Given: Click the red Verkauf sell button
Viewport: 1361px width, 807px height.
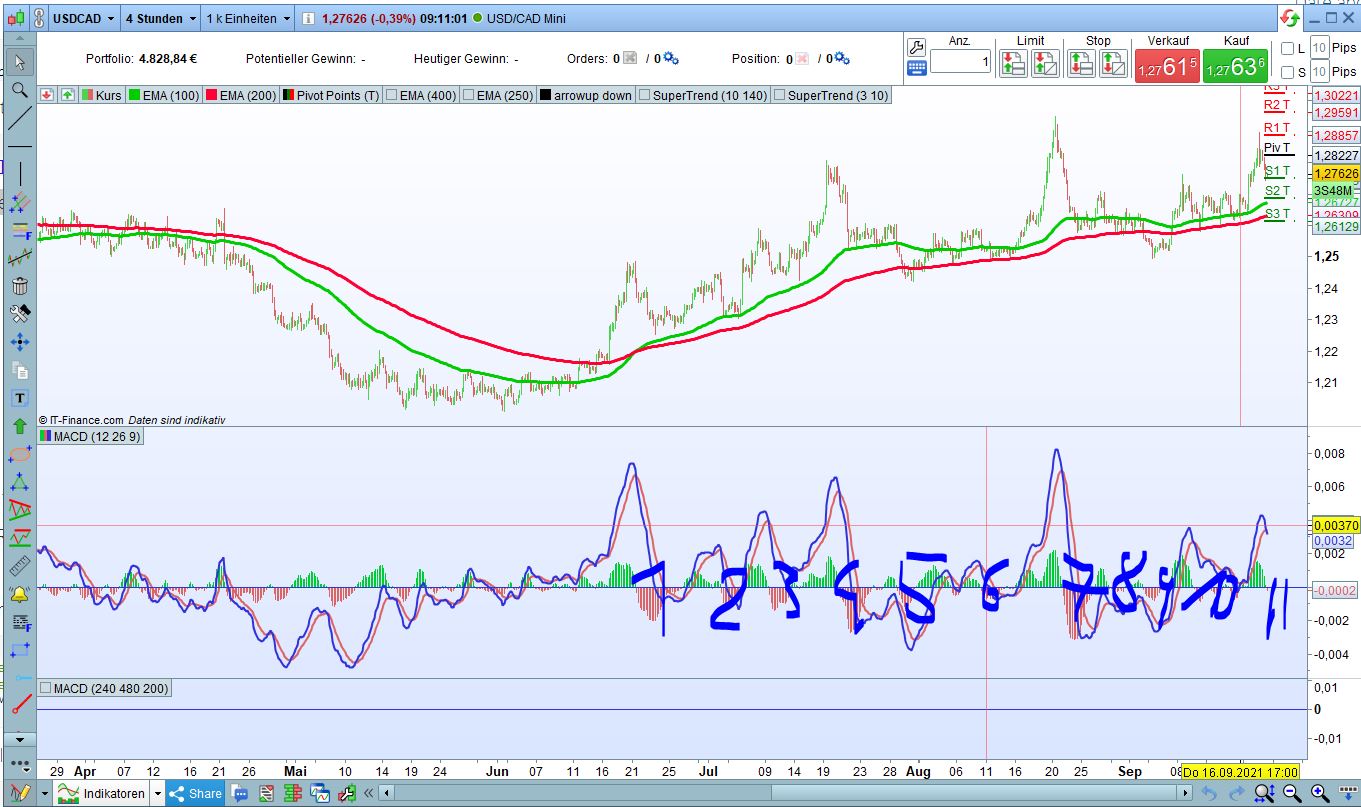Looking at the screenshot, I should tap(1165, 66).
